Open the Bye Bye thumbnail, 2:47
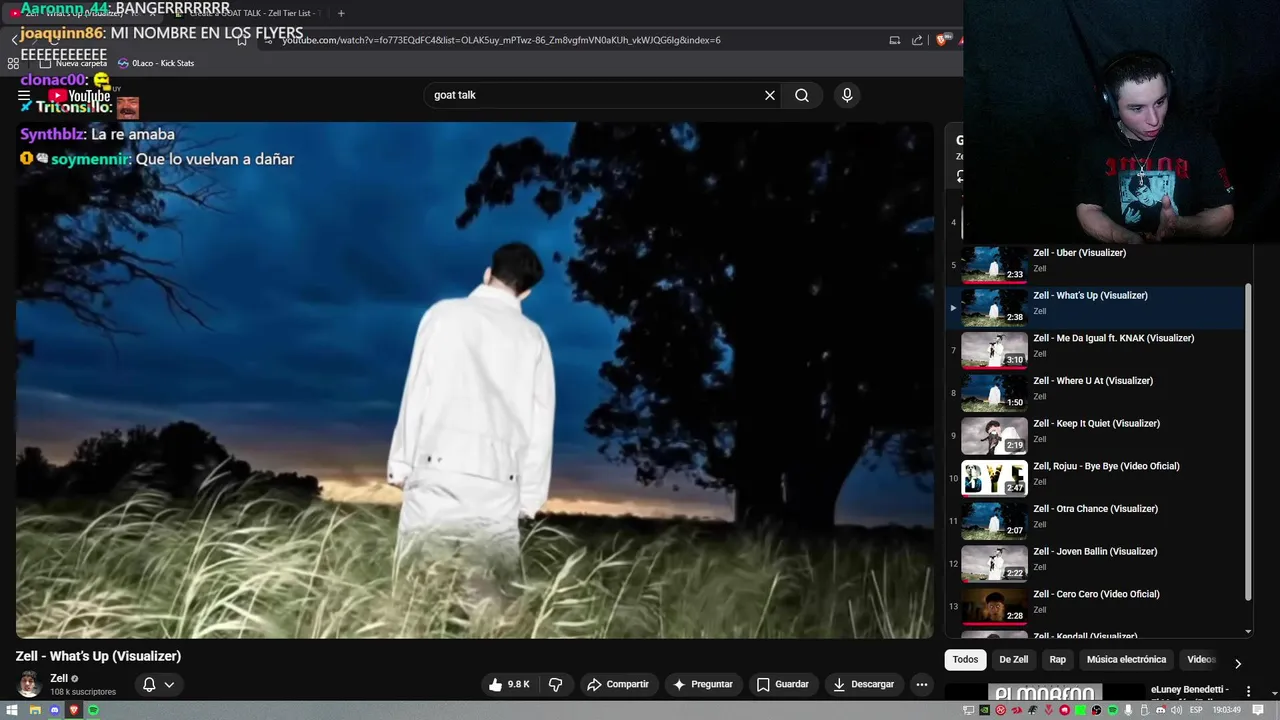The width and height of the screenshot is (1280, 720). (994, 478)
